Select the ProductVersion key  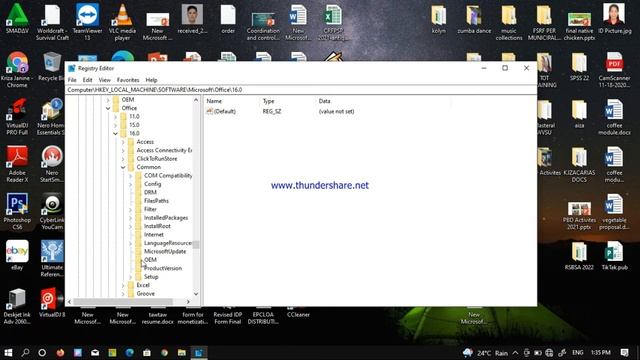(163, 269)
